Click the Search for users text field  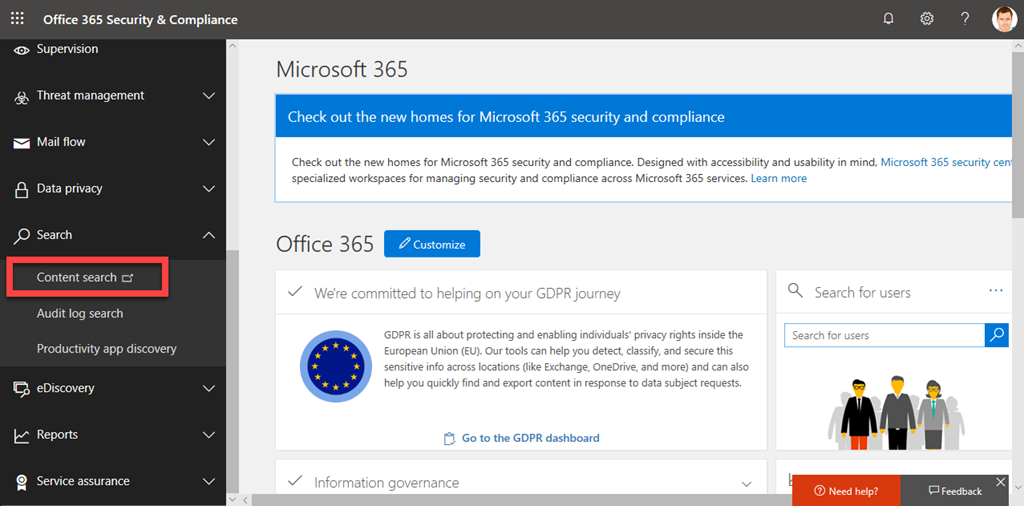click(884, 335)
